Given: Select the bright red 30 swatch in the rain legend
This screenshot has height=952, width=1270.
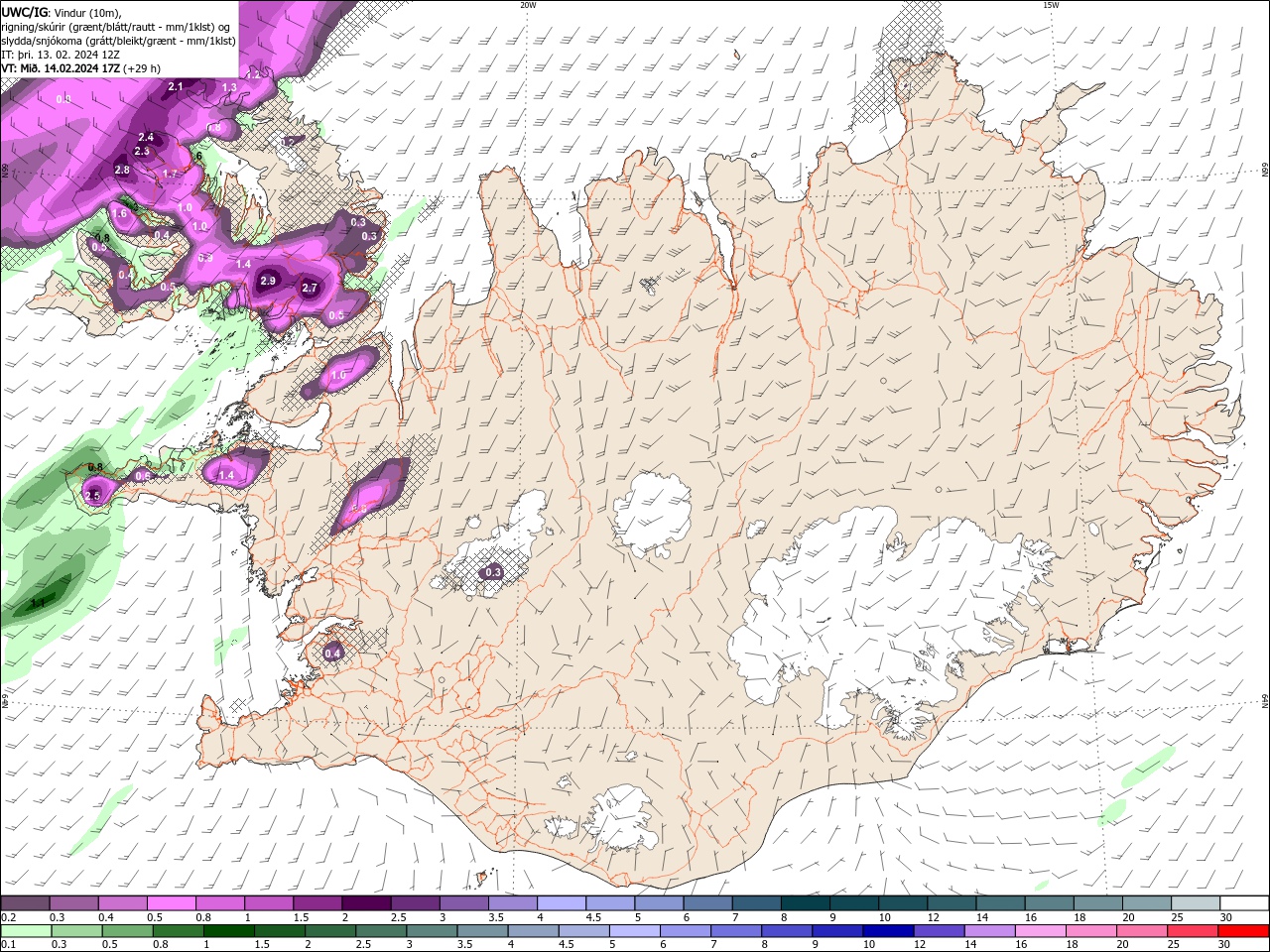Looking at the screenshot, I should pos(1243,931).
